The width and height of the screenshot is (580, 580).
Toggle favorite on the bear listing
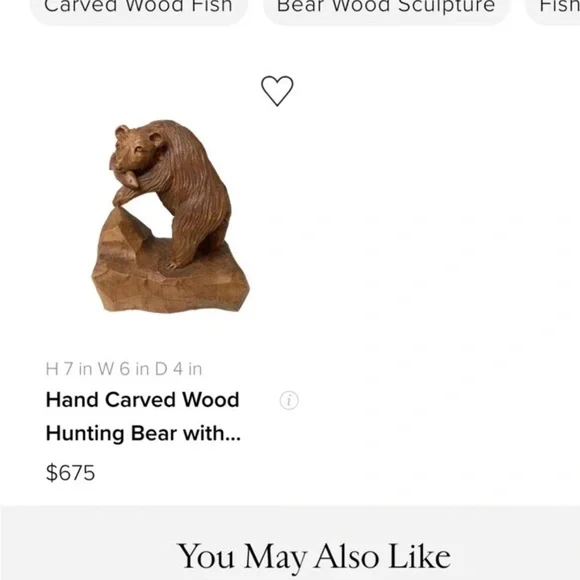coord(277,91)
